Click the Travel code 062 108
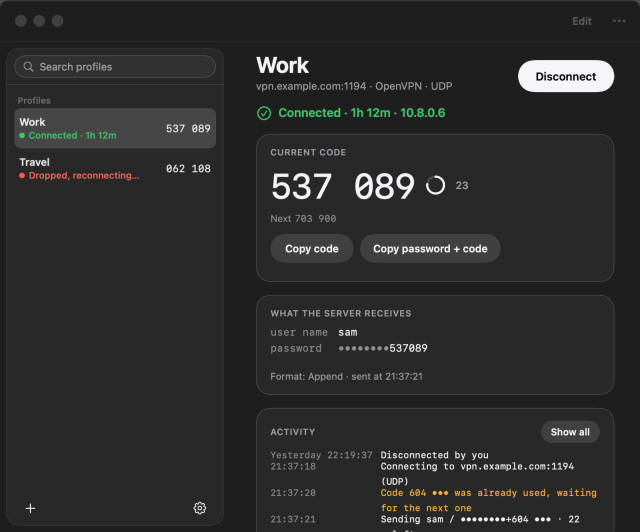 [x=188, y=169]
